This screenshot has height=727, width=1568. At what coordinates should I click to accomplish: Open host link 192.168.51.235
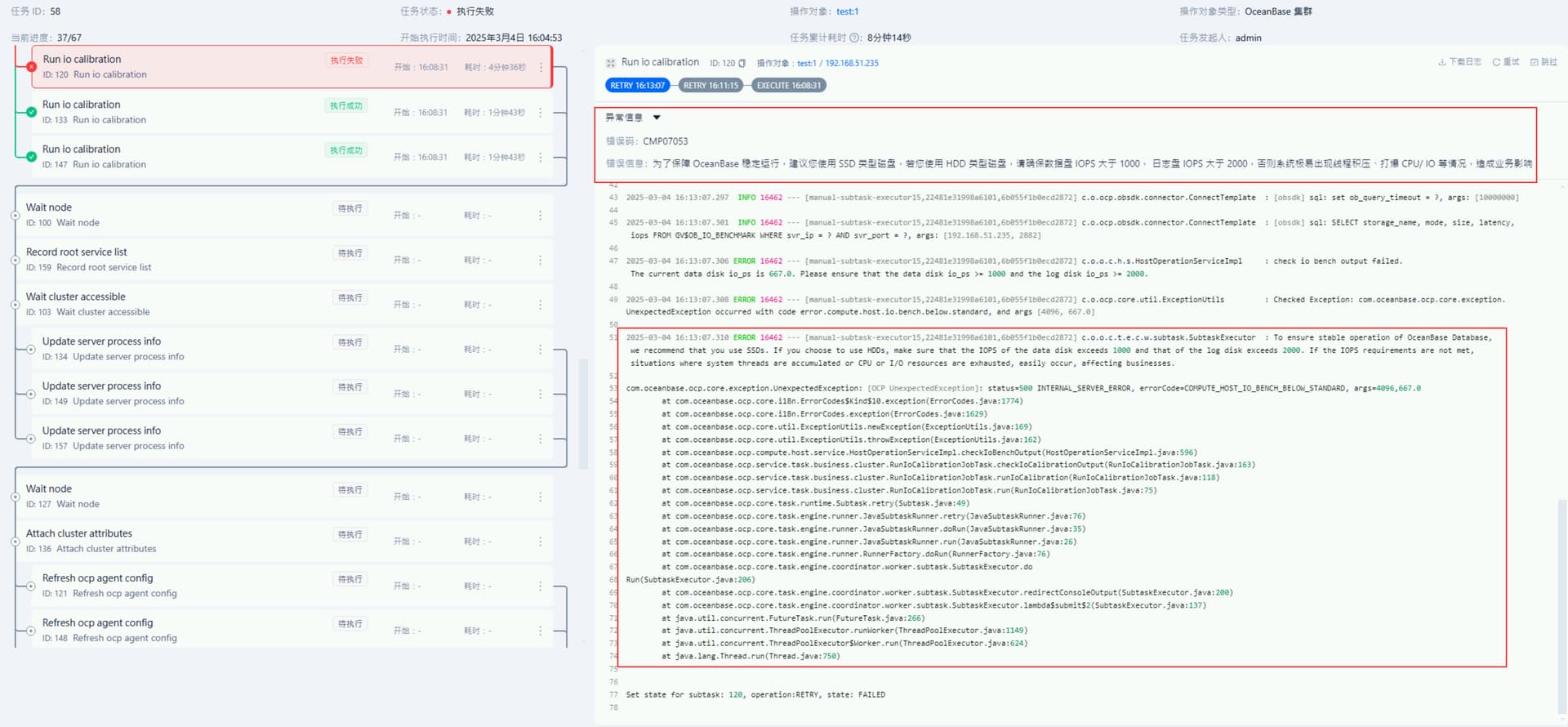[852, 63]
